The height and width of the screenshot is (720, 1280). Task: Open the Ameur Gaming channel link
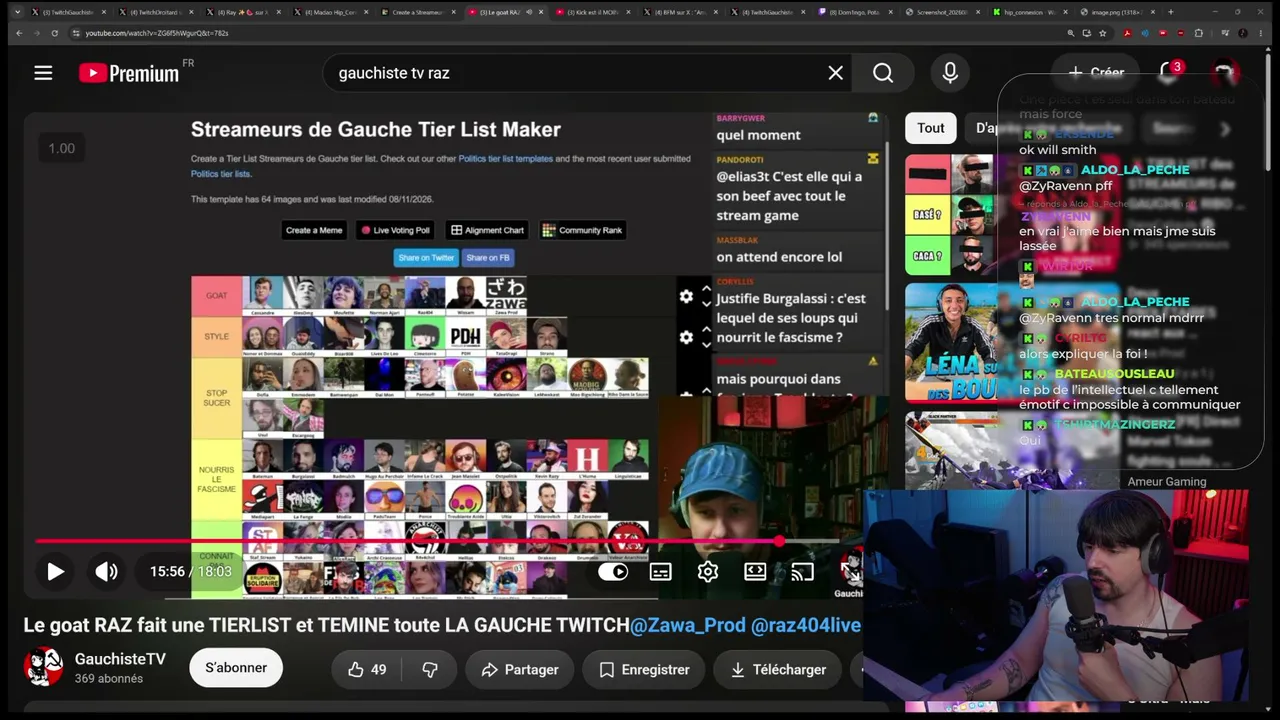pos(1167,482)
